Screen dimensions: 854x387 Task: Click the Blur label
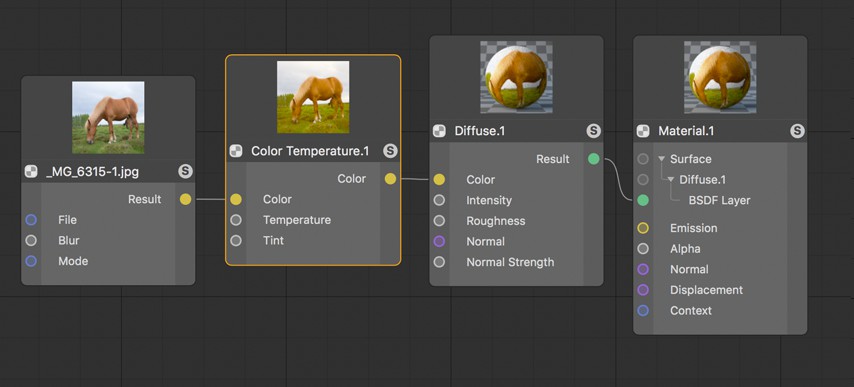tap(69, 241)
